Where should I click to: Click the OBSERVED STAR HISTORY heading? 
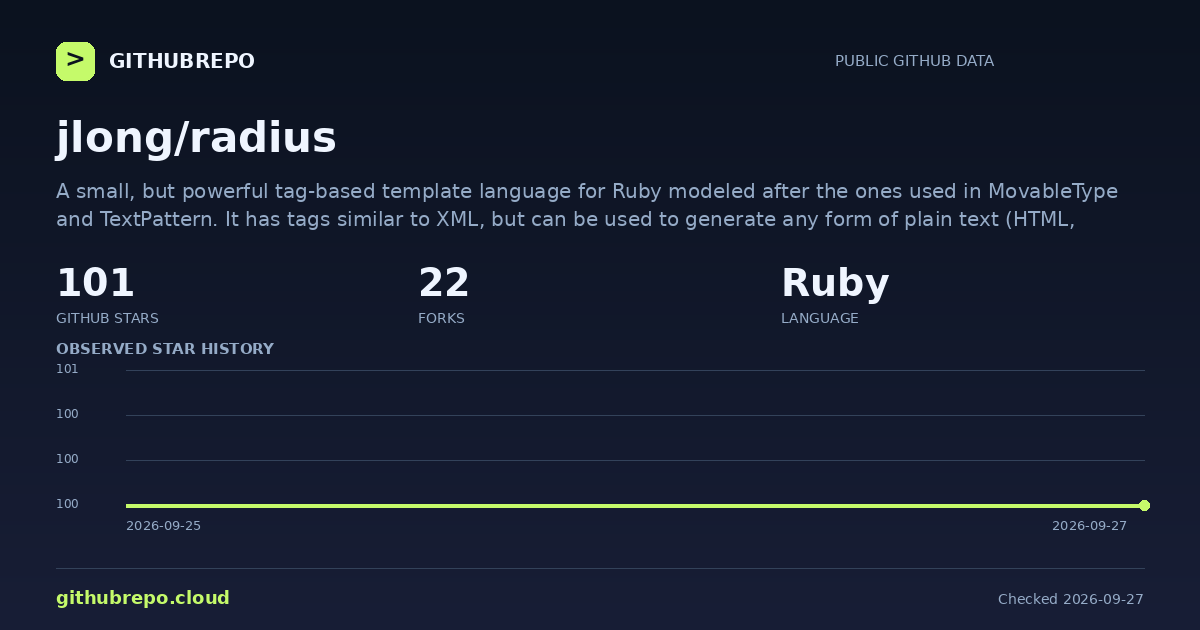(165, 349)
